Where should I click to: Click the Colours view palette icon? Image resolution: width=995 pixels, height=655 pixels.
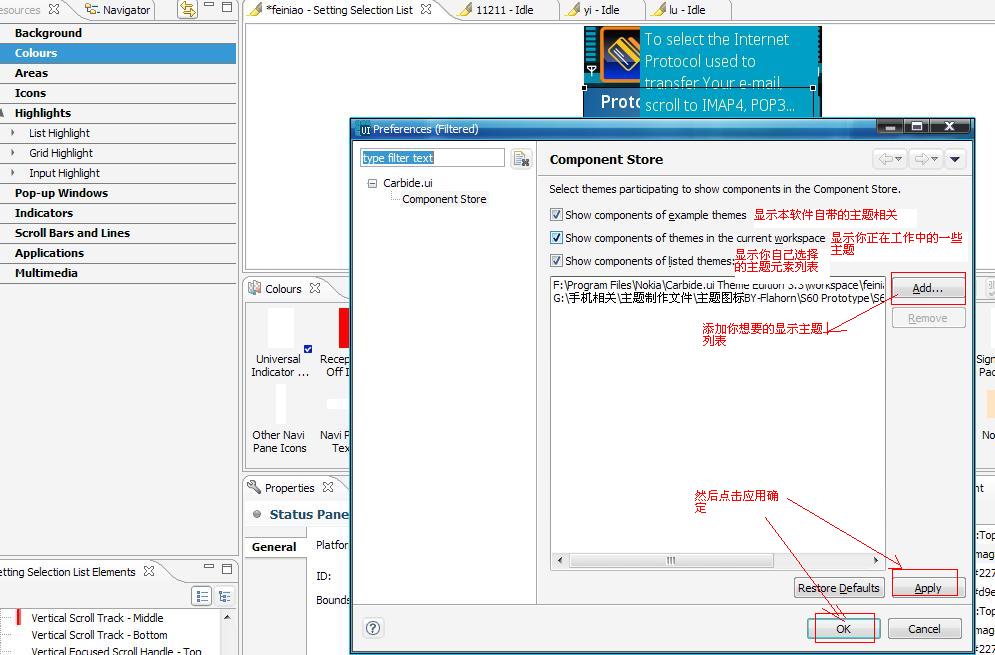tap(254, 288)
